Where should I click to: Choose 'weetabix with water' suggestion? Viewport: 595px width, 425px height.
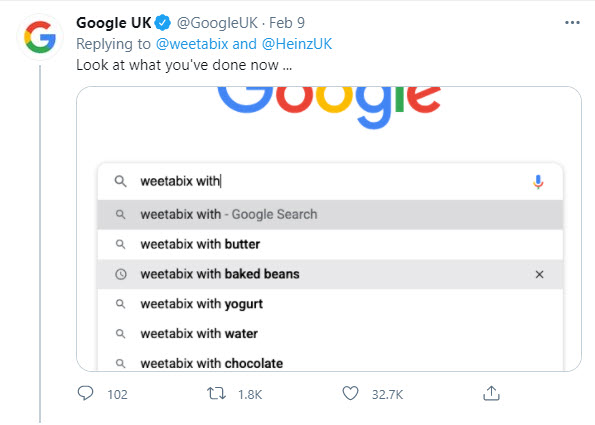tap(330, 334)
